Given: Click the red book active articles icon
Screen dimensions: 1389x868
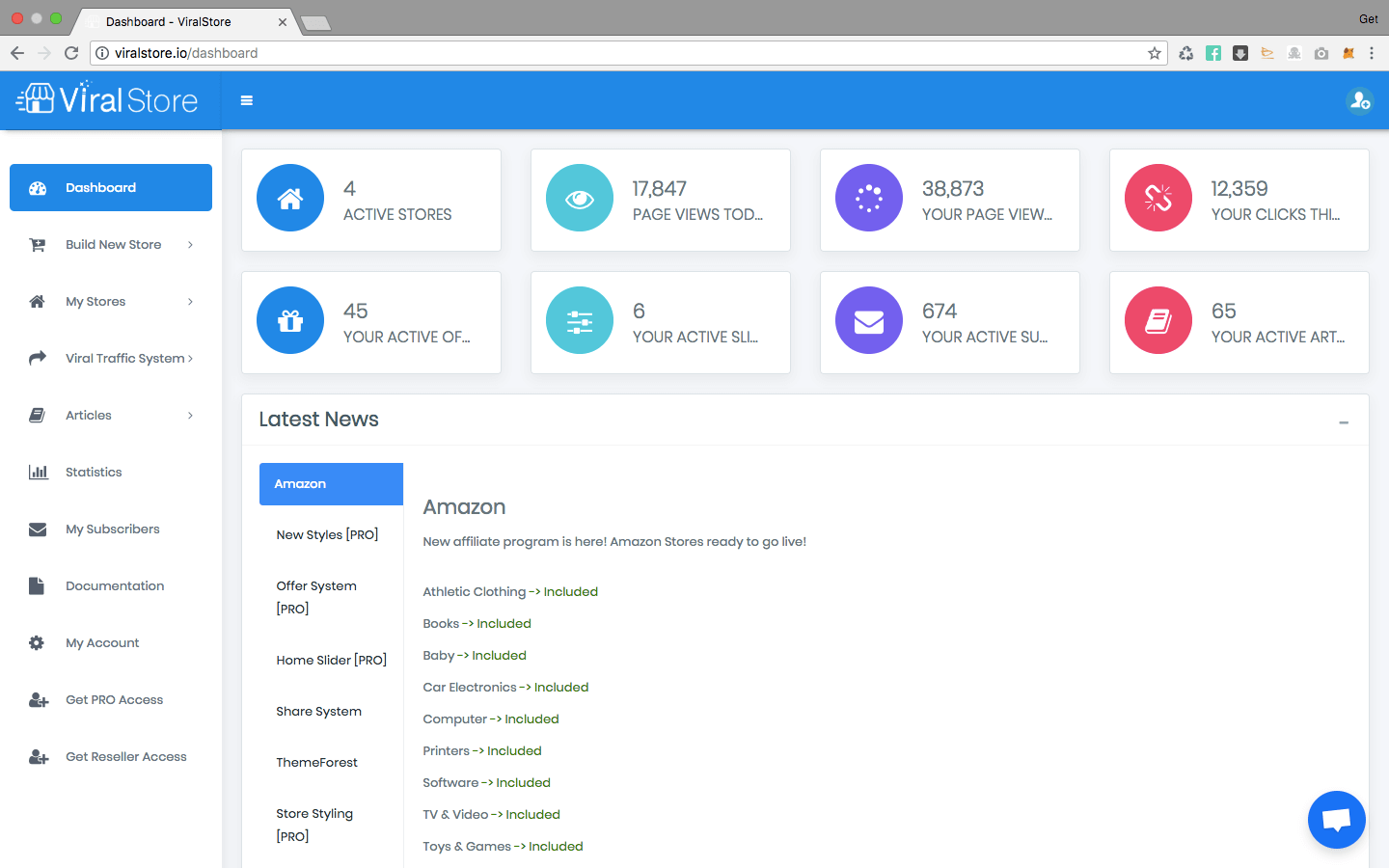Looking at the screenshot, I should coord(1158,320).
